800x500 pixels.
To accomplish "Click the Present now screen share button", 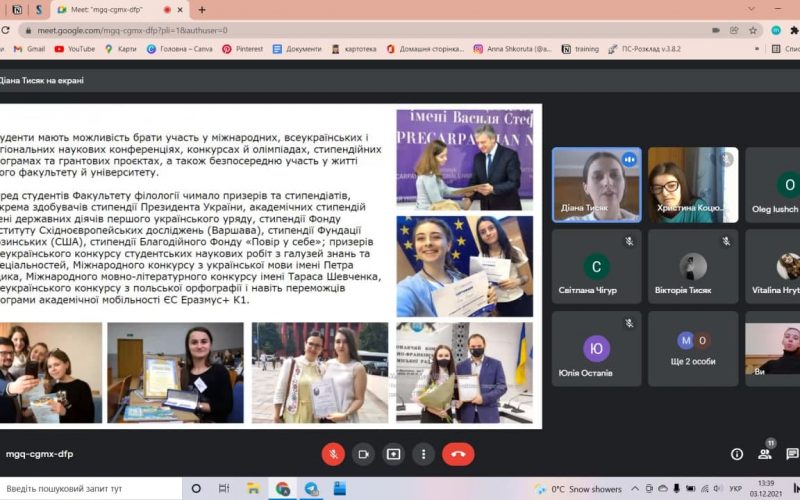I will pos(393,453).
